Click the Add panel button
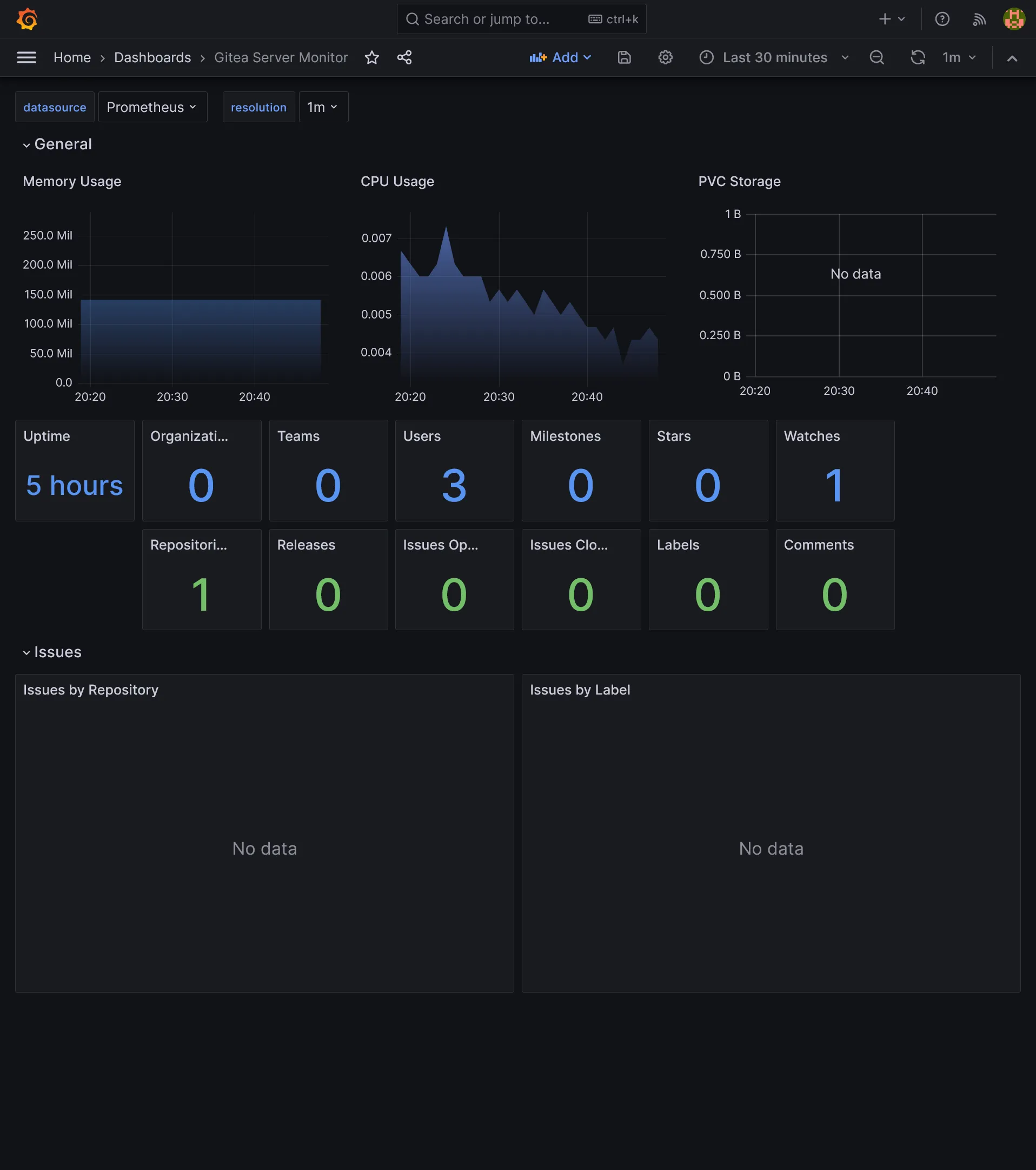This screenshot has width=1036, height=1170. (x=561, y=57)
